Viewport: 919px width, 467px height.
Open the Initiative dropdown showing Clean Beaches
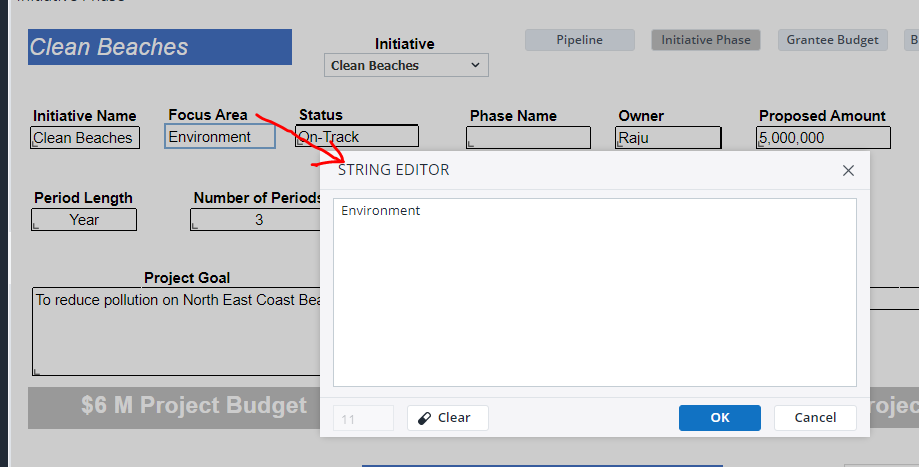click(406, 66)
